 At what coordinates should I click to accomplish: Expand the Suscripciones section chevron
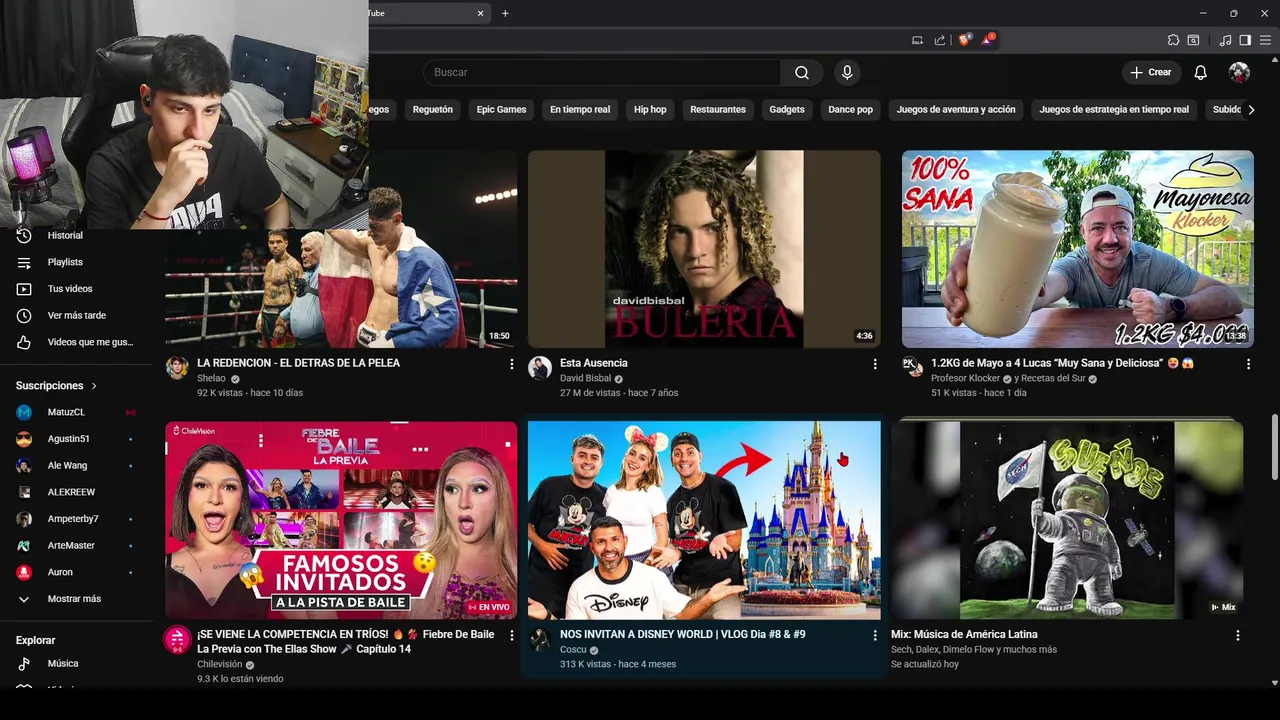click(94, 386)
